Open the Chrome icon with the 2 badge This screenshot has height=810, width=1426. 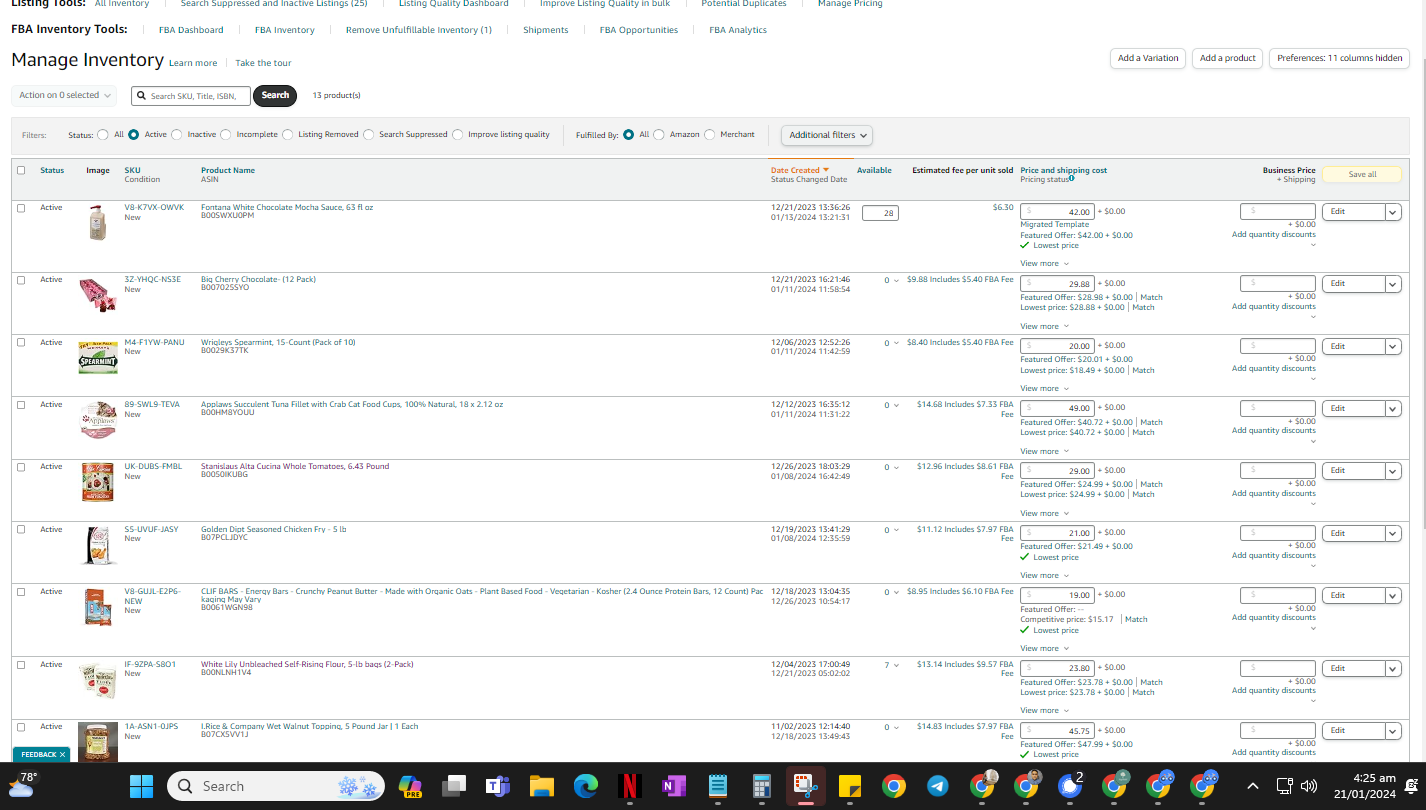1071,786
